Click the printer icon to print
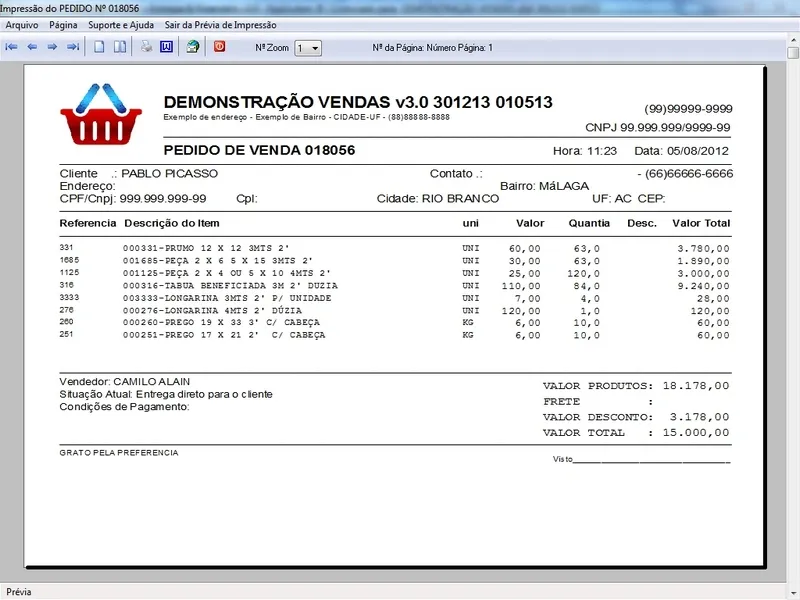The image size is (800, 600). coord(146,47)
